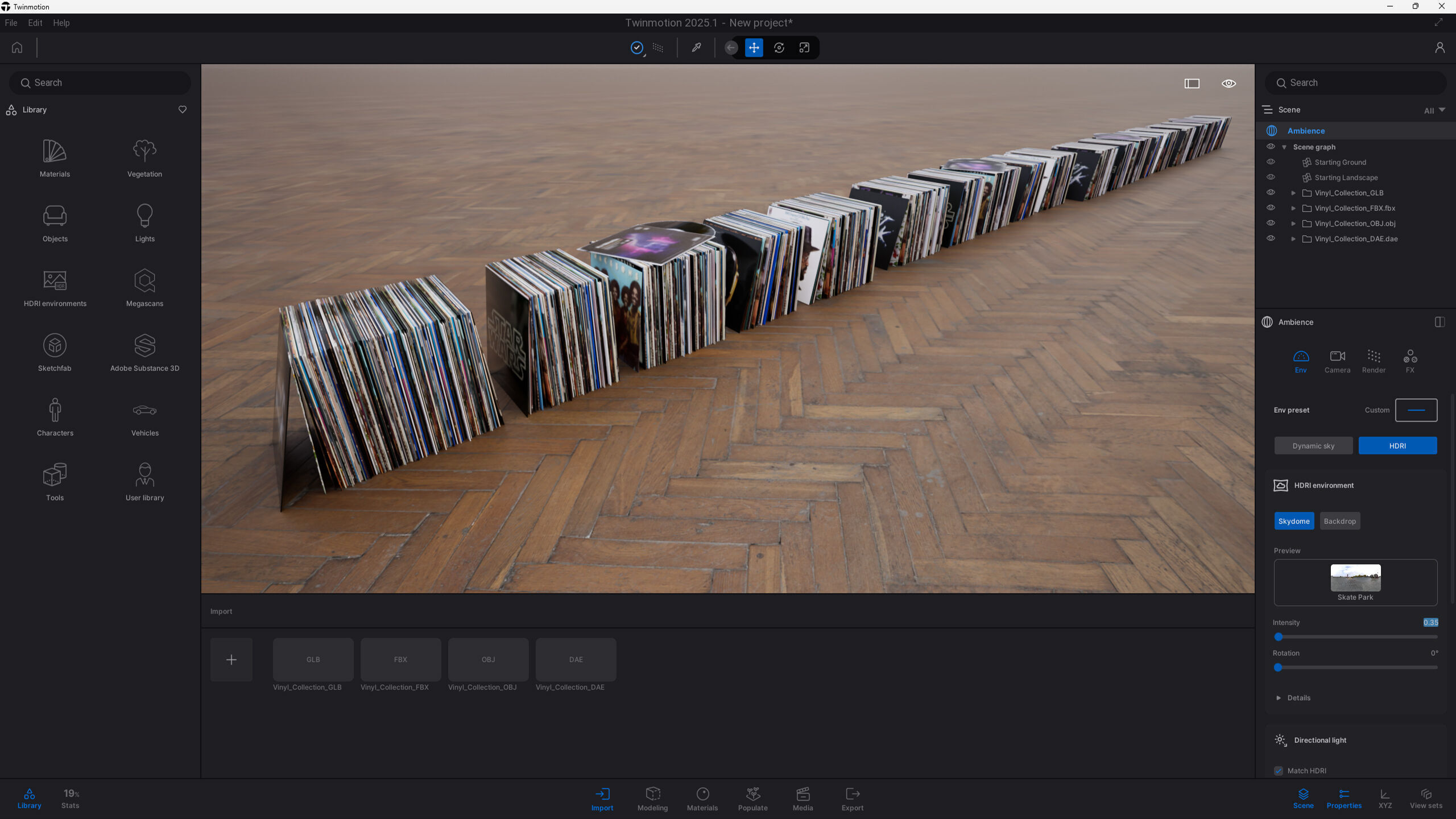Hide Vinyl_Collection_DAE.dae folder visibility
The image size is (1456, 819).
pyautogui.click(x=1270, y=239)
